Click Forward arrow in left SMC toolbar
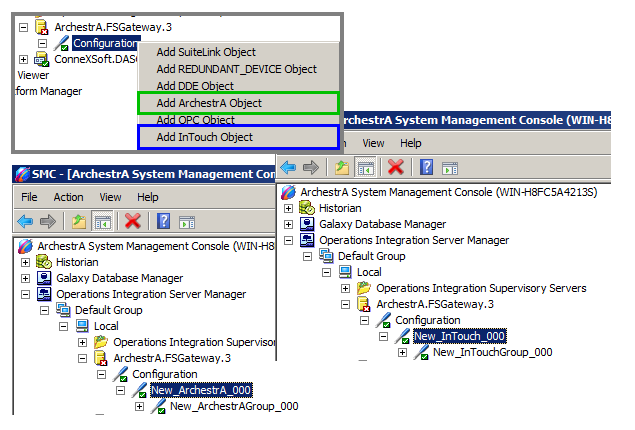The image size is (635, 430). pyautogui.click(x=48, y=221)
